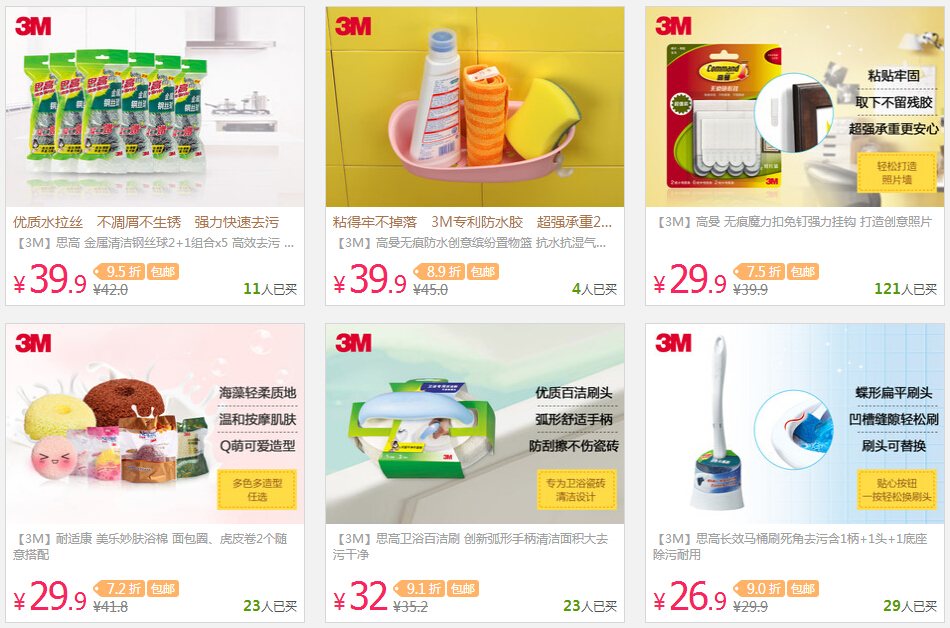Screen dimensions: 950x628
Task: Click the 3M logo on steel wool item
Action: coord(33,26)
